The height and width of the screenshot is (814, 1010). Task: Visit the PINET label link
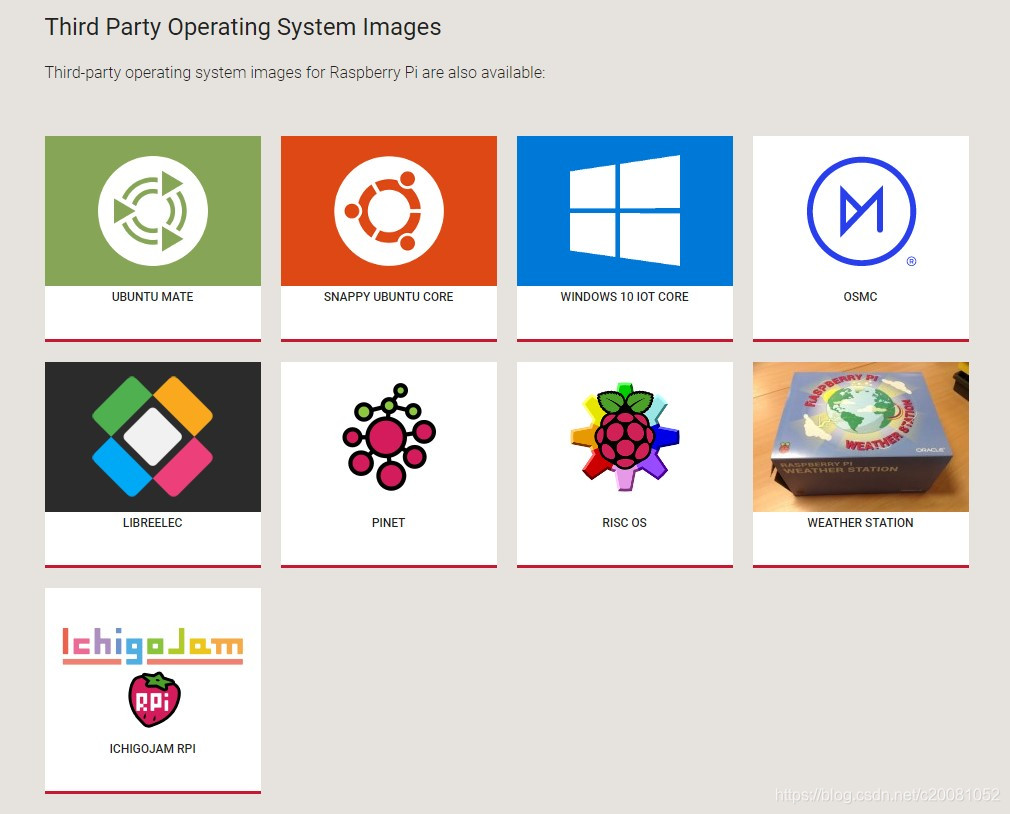[x=388, y=523]
